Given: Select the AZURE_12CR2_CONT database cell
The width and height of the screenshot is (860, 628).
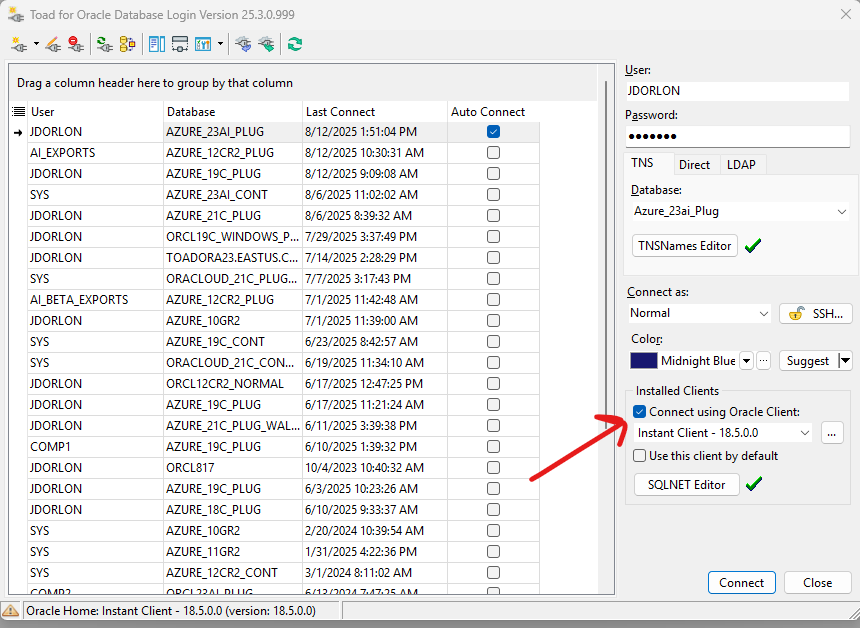Looking at the screenshot, I should [233, 573].
